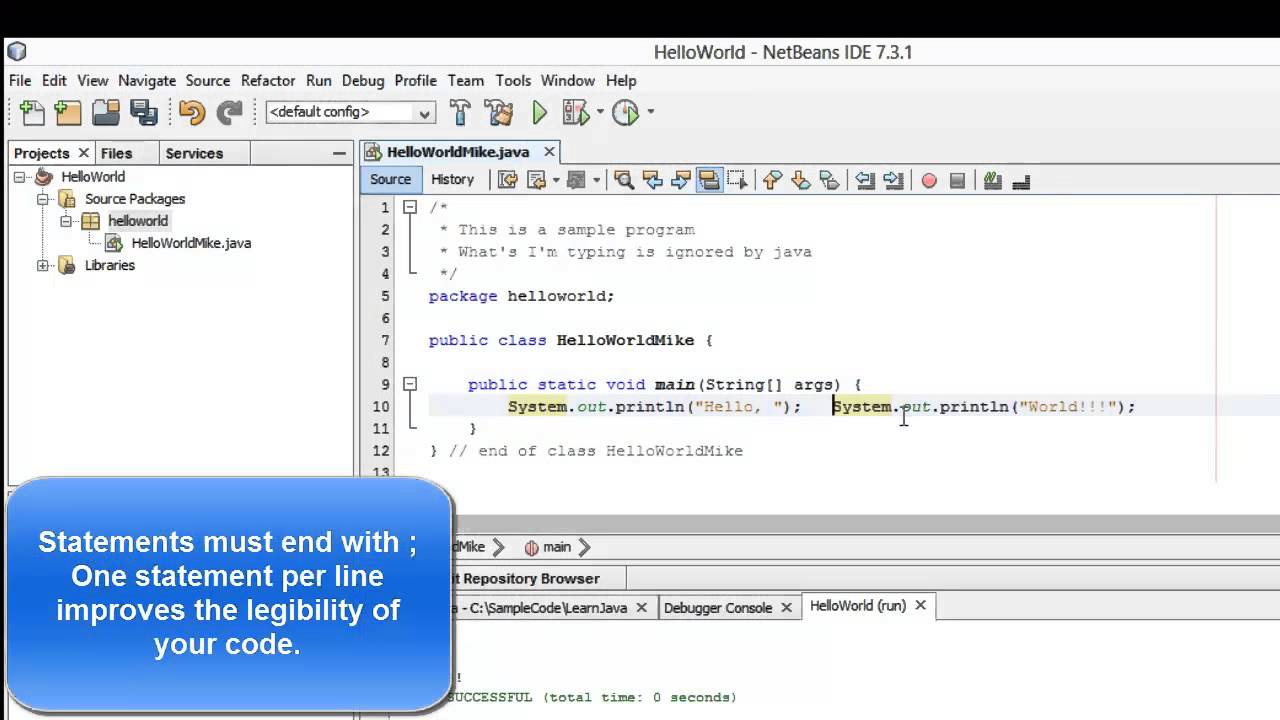Click the editor Last Edit icon
Image resolution: width=1280 pixels, height=720 pixels.
pos(507,180)
